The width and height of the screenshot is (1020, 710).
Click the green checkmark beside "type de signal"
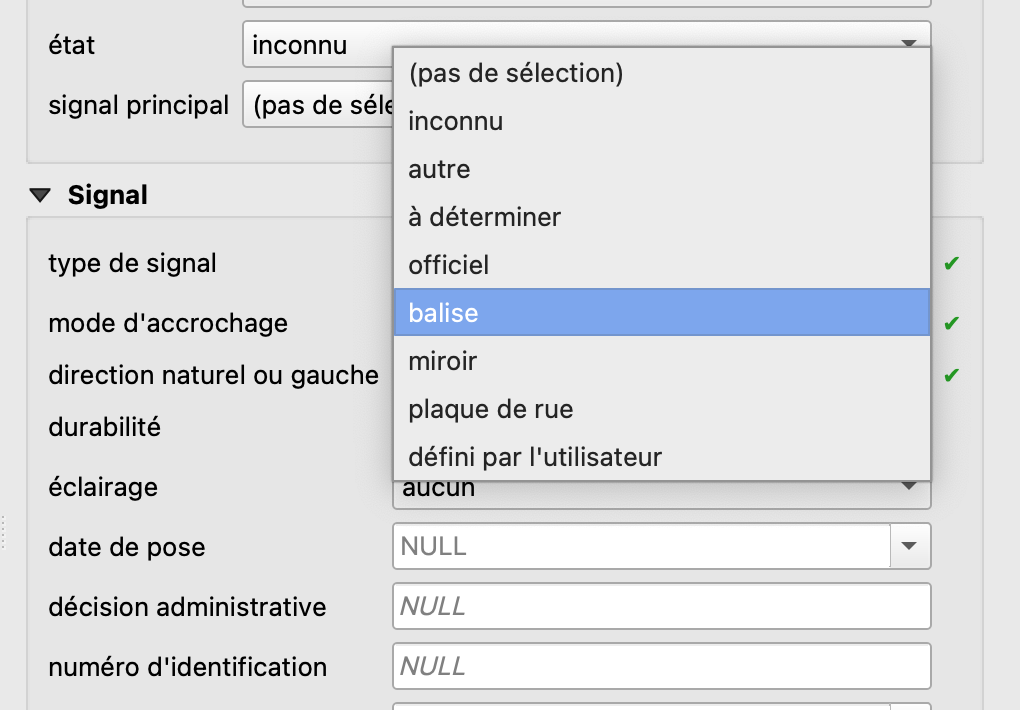coord(951,262)
